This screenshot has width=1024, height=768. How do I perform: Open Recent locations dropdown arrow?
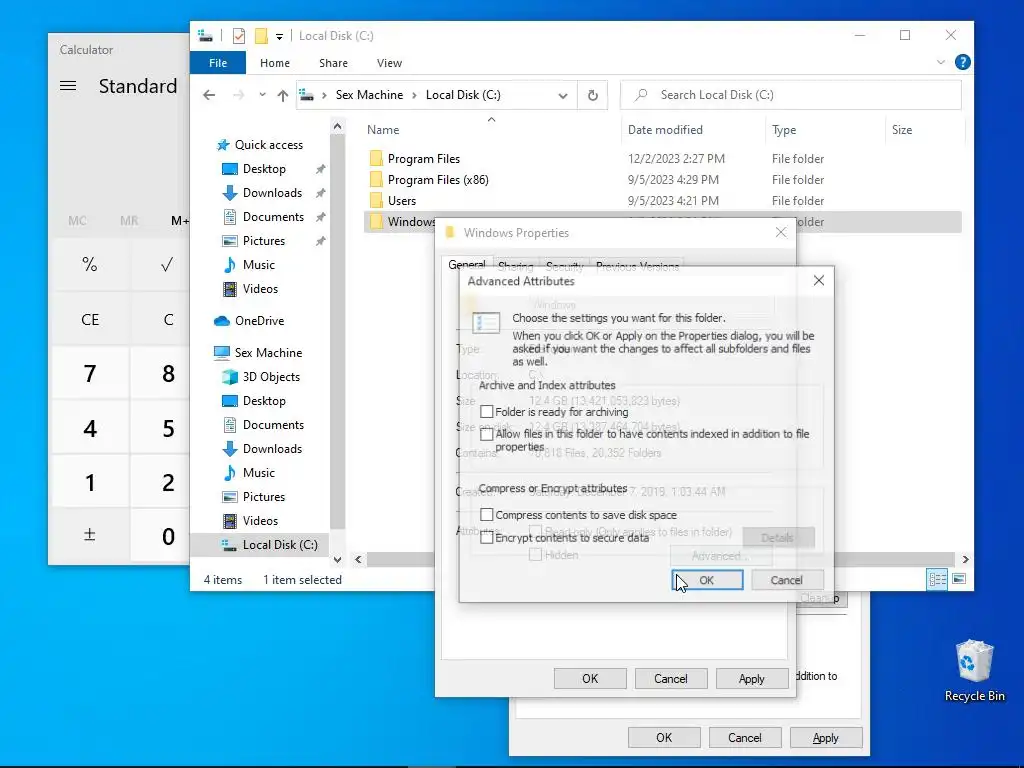pyautogui.click(x=263, y=95)
